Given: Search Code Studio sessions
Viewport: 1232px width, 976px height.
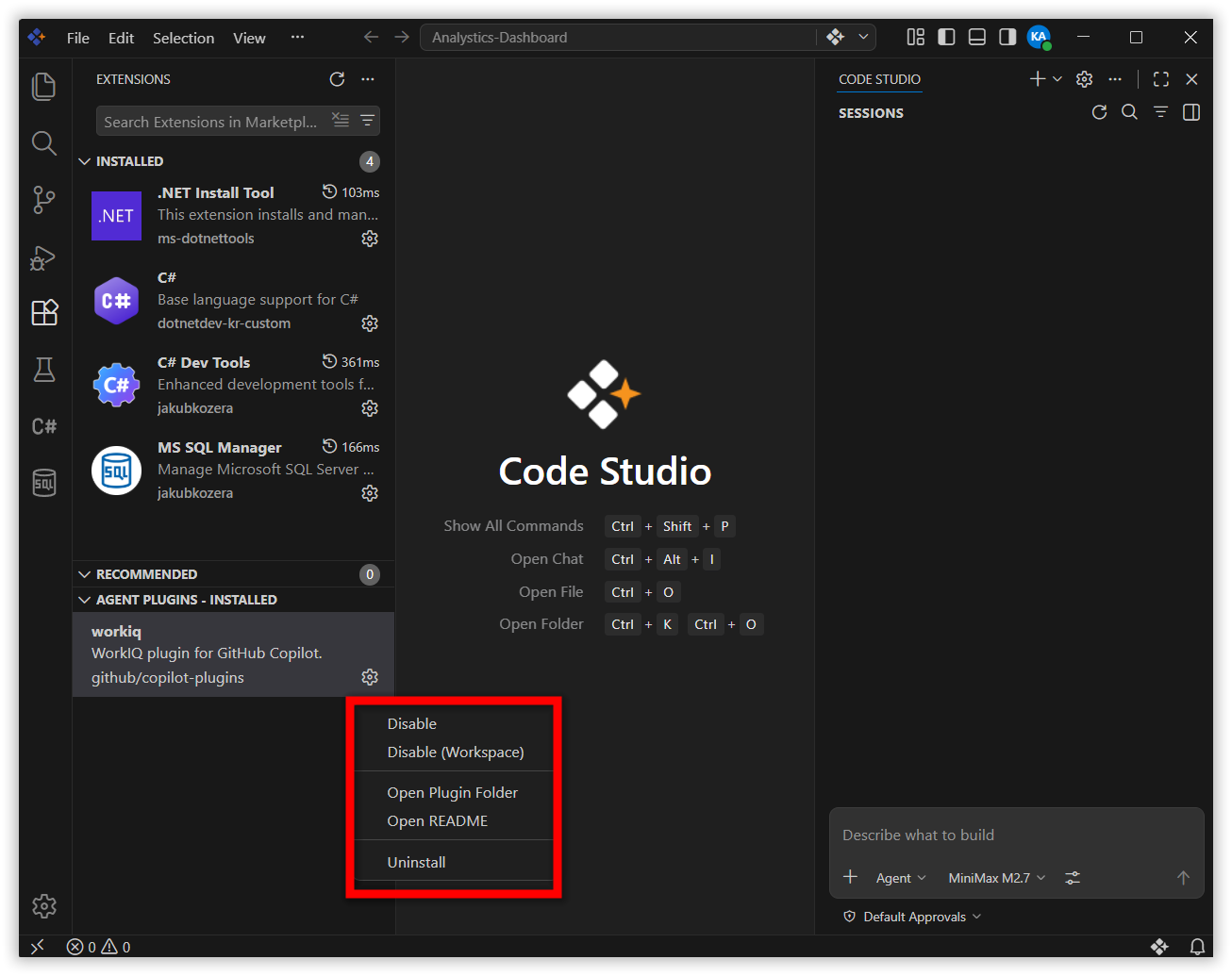Looking at the screenshot, I should coord(1129,112).
